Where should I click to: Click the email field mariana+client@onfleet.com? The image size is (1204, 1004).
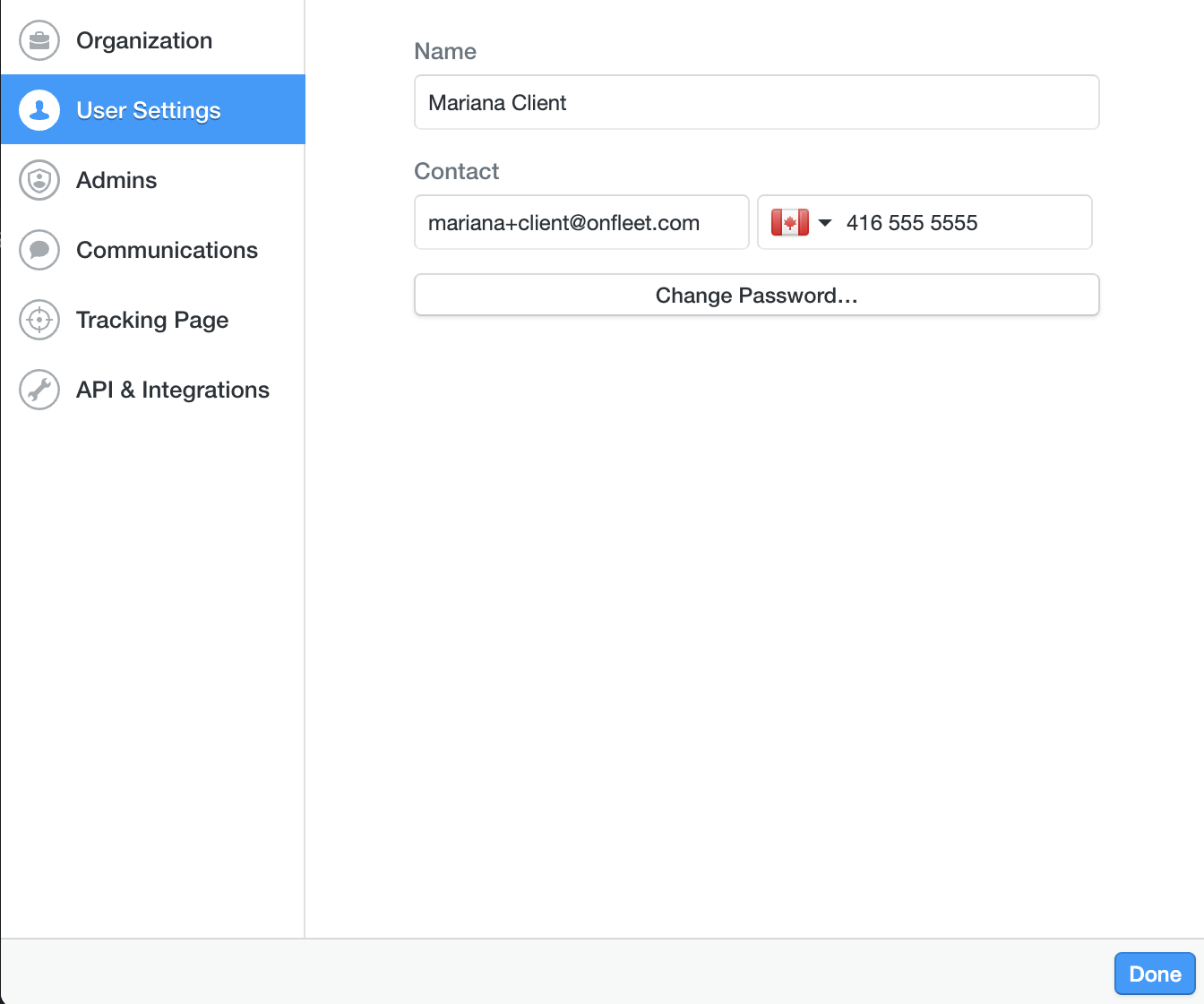(x=581, y=222)
